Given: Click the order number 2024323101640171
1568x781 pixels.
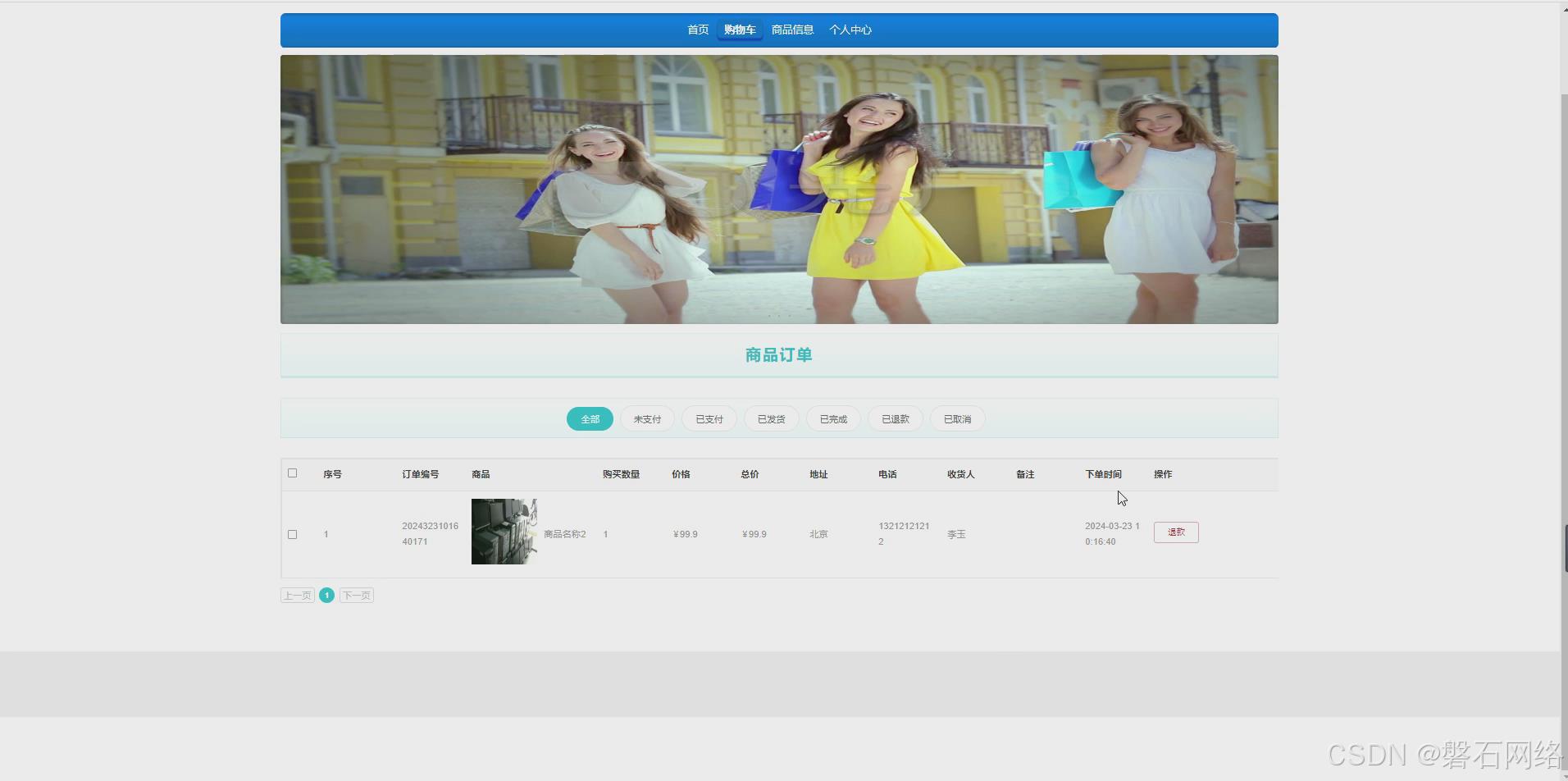Looking at the screenshot, I should coord(431,534).
